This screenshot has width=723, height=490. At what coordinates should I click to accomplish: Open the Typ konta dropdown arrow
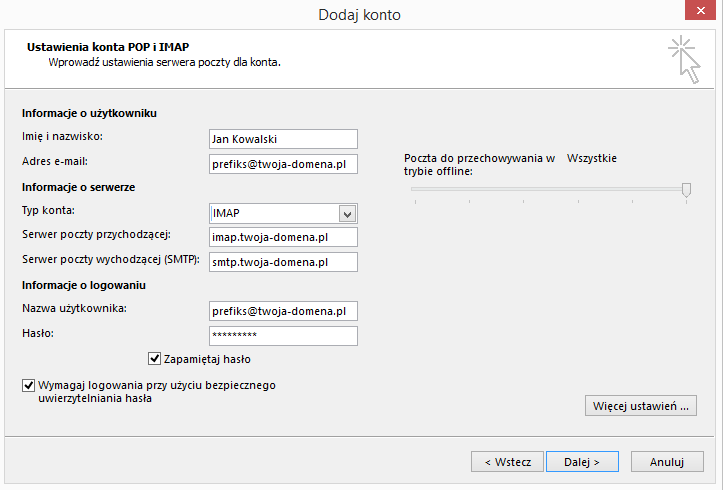click(x=347, y=214)
